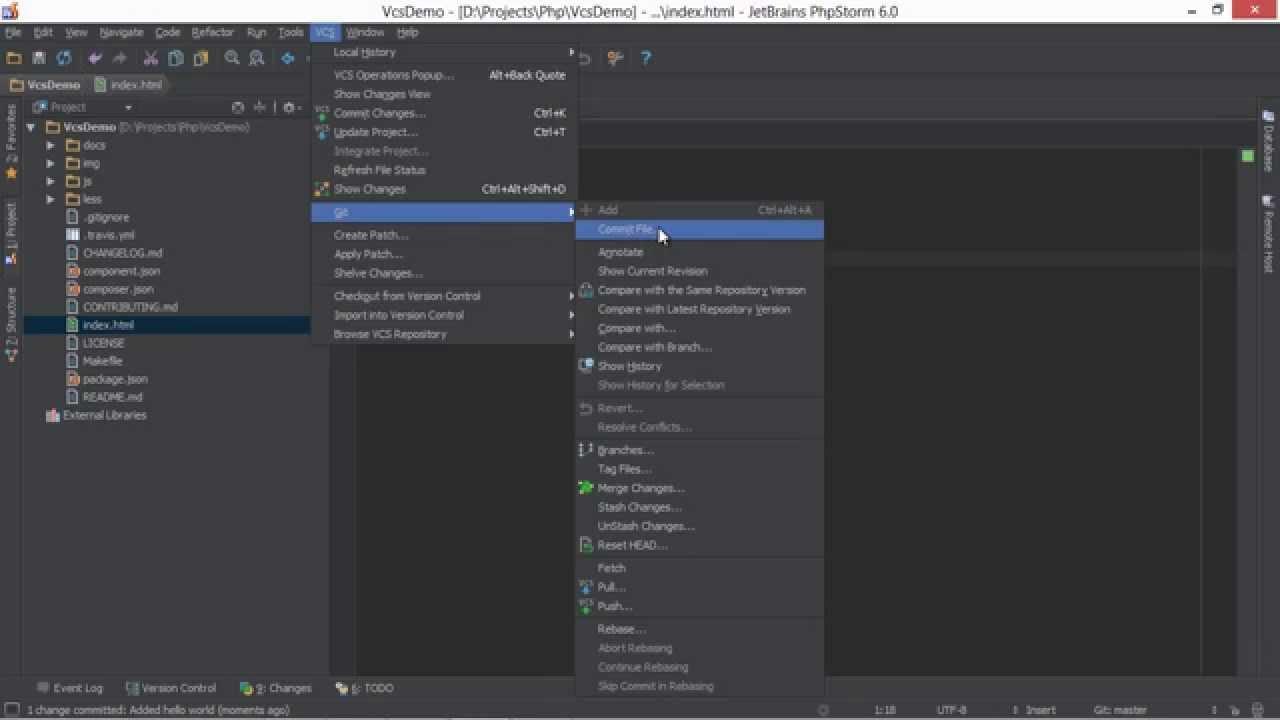Open the Remote Host side tool window
1280x720 pixels.
click(x=1268, y=235)
